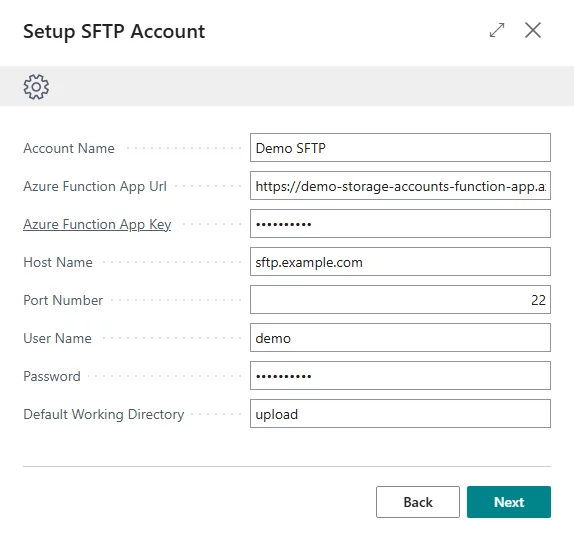Expand the dialog with the diagonal arrows icon
The height and width of the screenshot is (541, 574).
[x=497, y=30]
